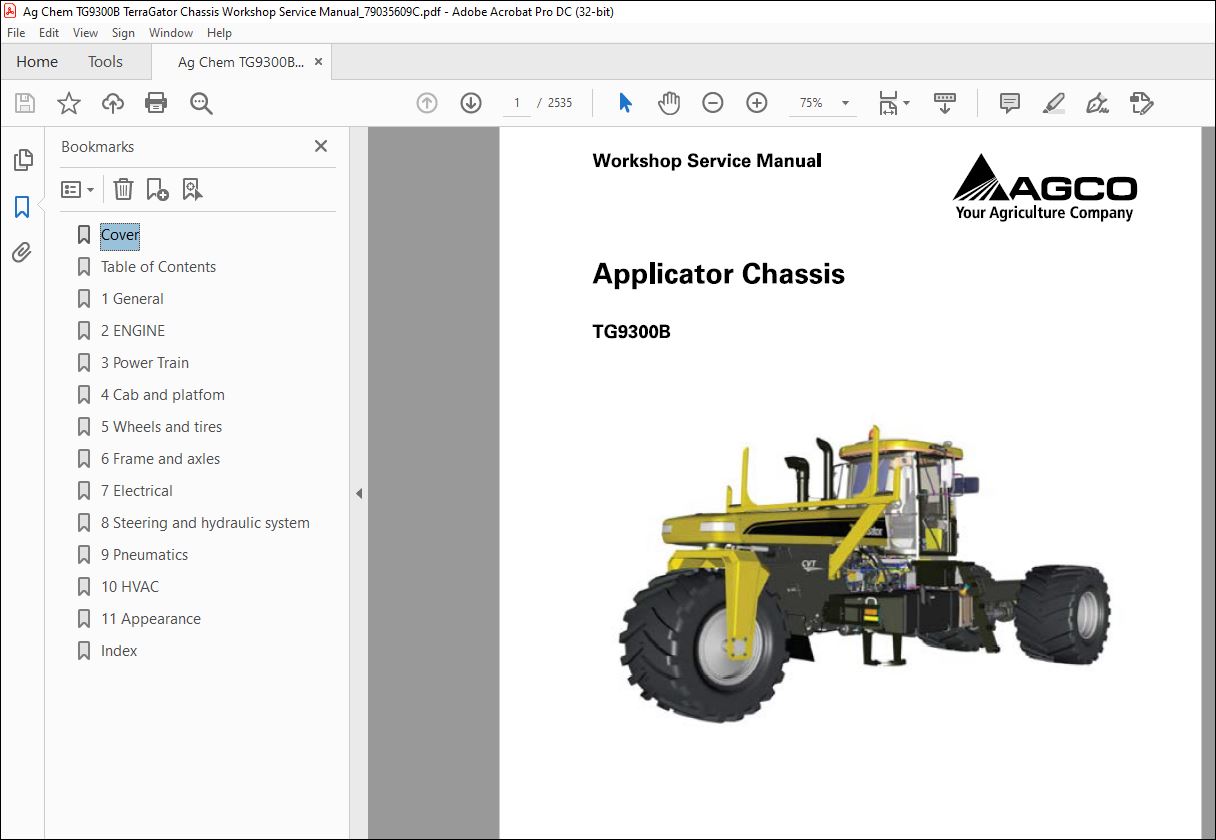Close the Bookmarks panel
This screenshot has width=1216, height=840.
[x=321, y=146]
